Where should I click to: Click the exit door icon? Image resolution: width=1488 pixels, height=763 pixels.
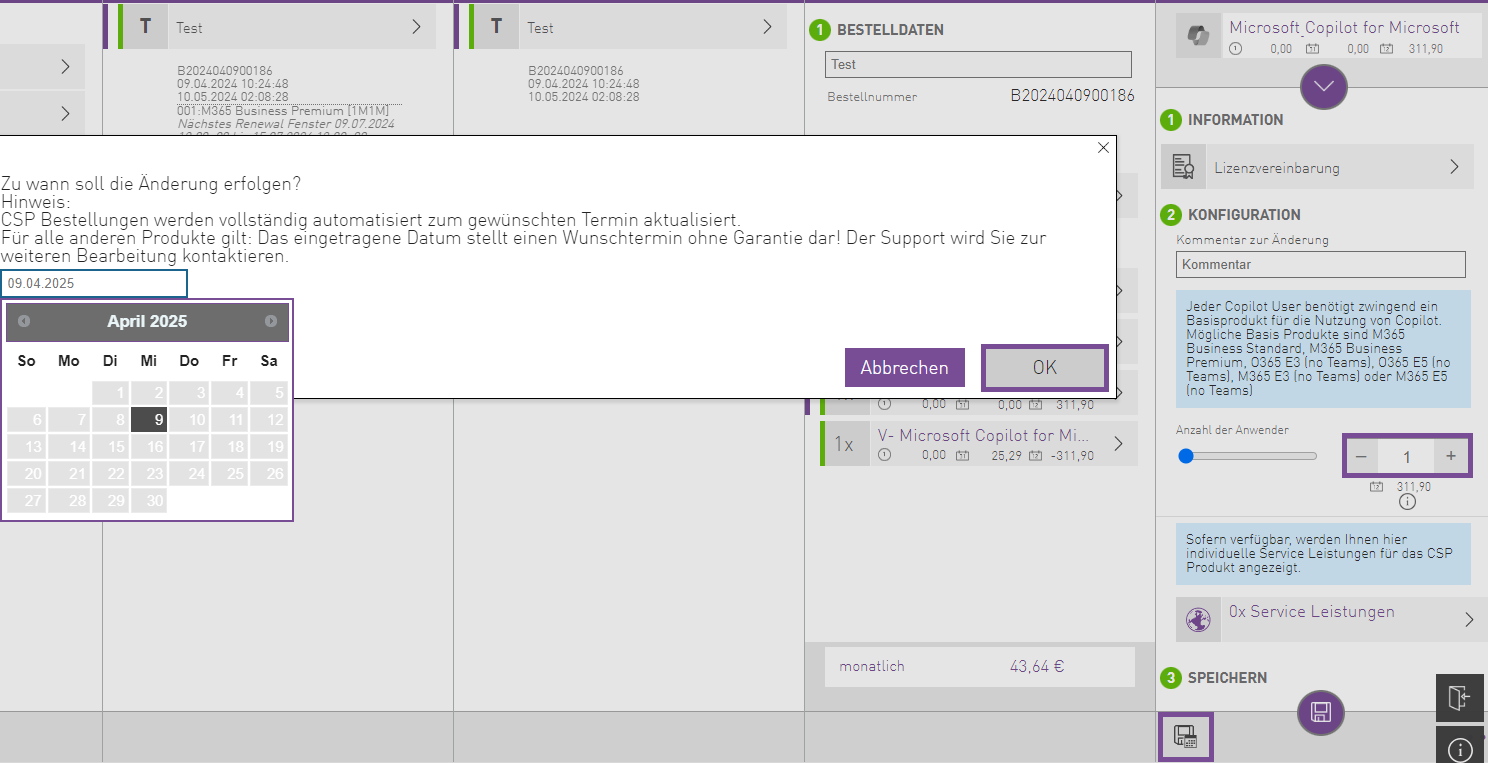click(1461, 698)
